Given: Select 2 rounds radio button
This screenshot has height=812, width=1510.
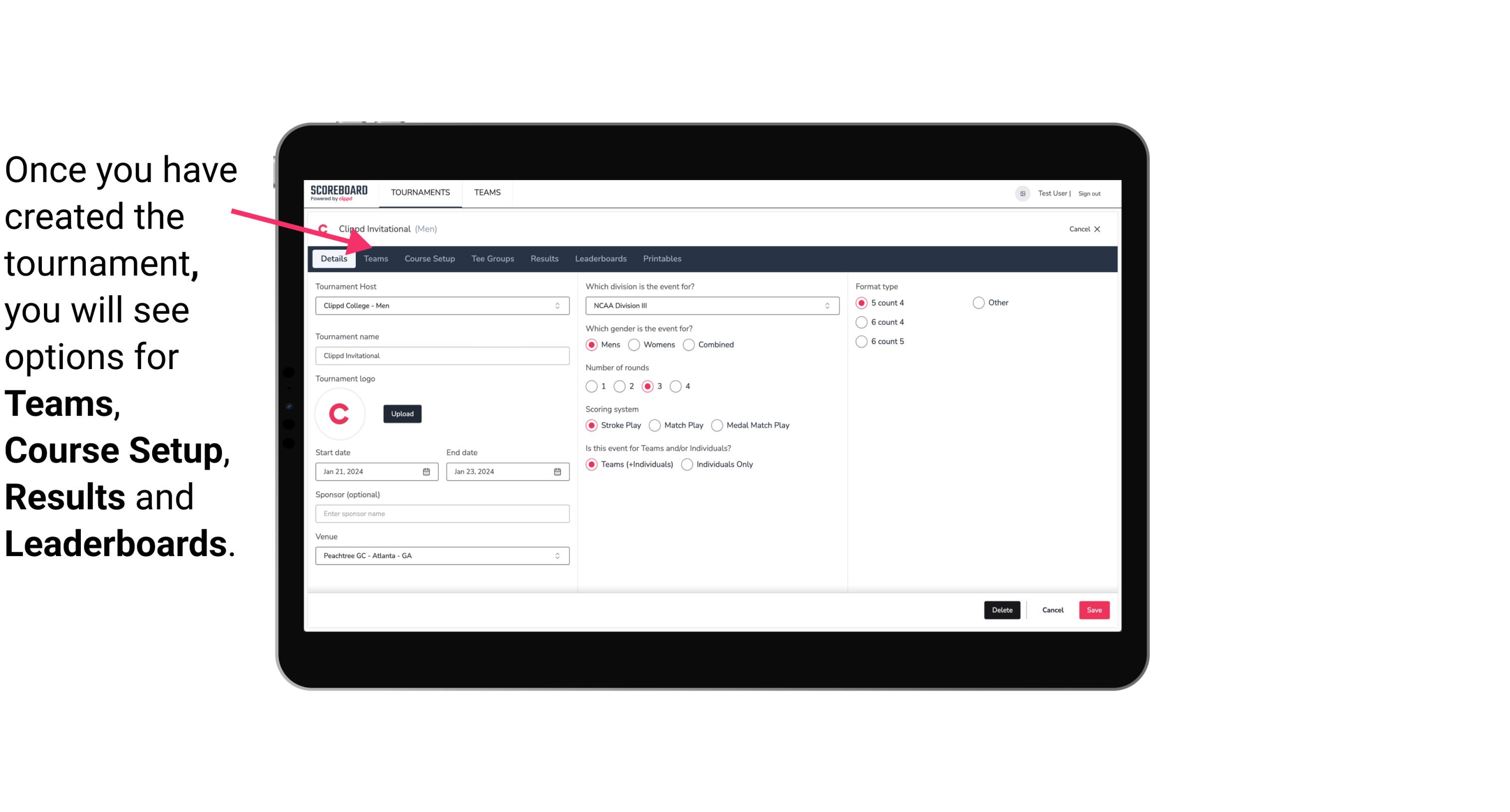Looking at the screenshot, I should (x=621, y=386).
